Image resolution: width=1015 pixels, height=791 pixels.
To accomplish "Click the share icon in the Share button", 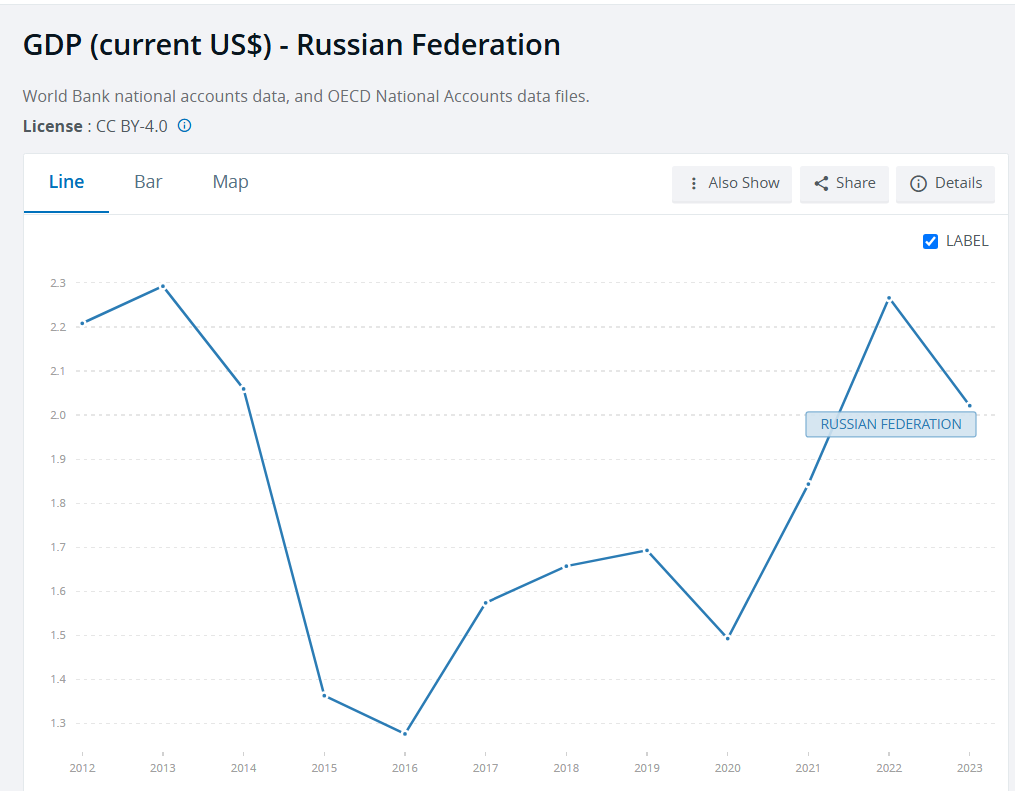I will [821, 184].
